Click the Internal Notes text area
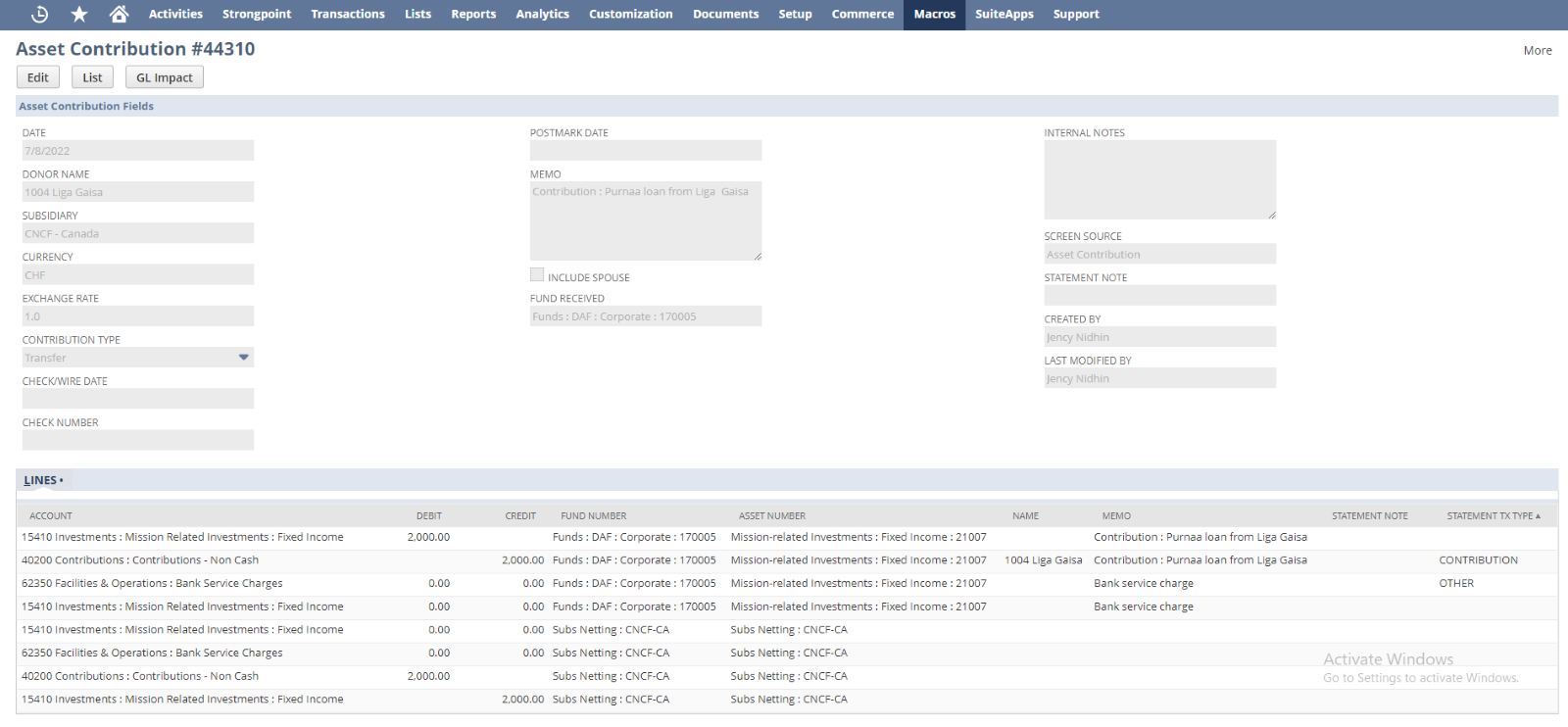This screenshot has height=727, width=1568. click(x=1159, y=179)
